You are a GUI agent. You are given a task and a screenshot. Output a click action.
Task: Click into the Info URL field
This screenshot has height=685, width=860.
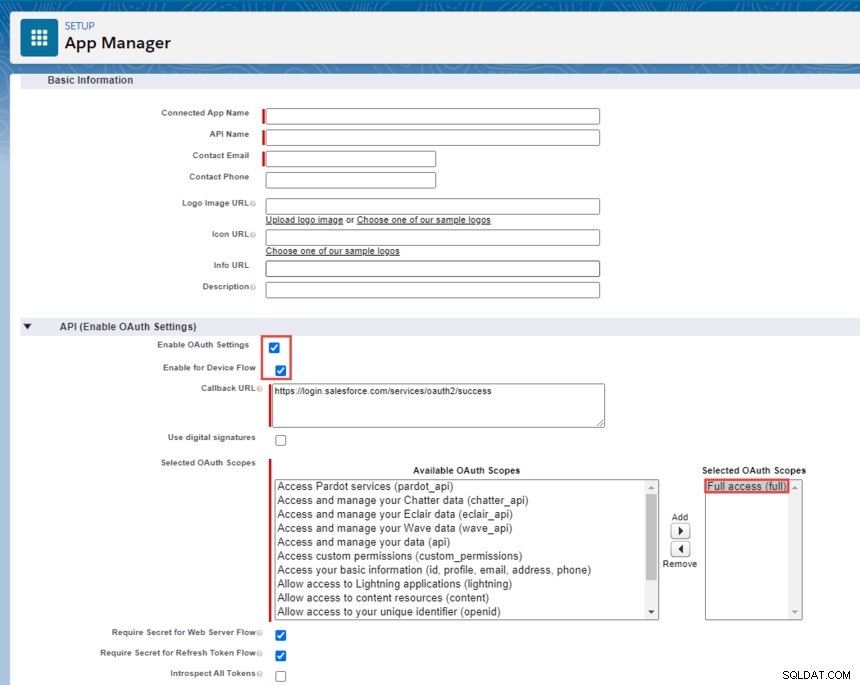[433, 269]
